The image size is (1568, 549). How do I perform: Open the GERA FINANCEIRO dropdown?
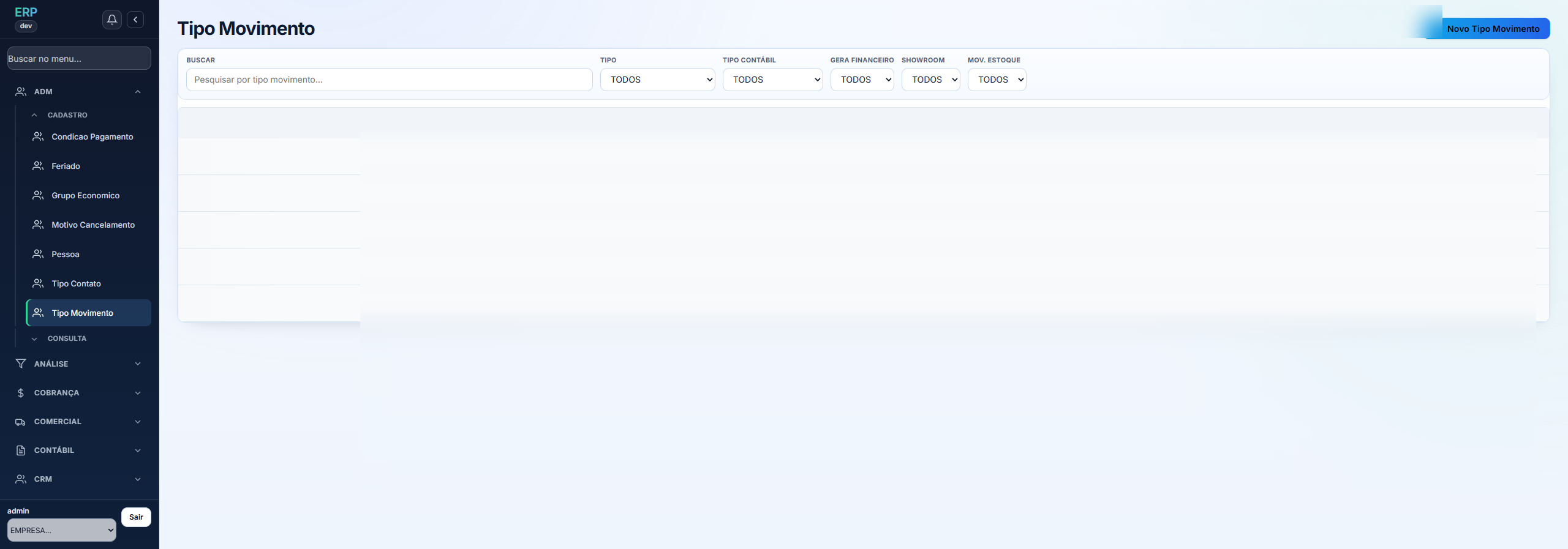862,80
